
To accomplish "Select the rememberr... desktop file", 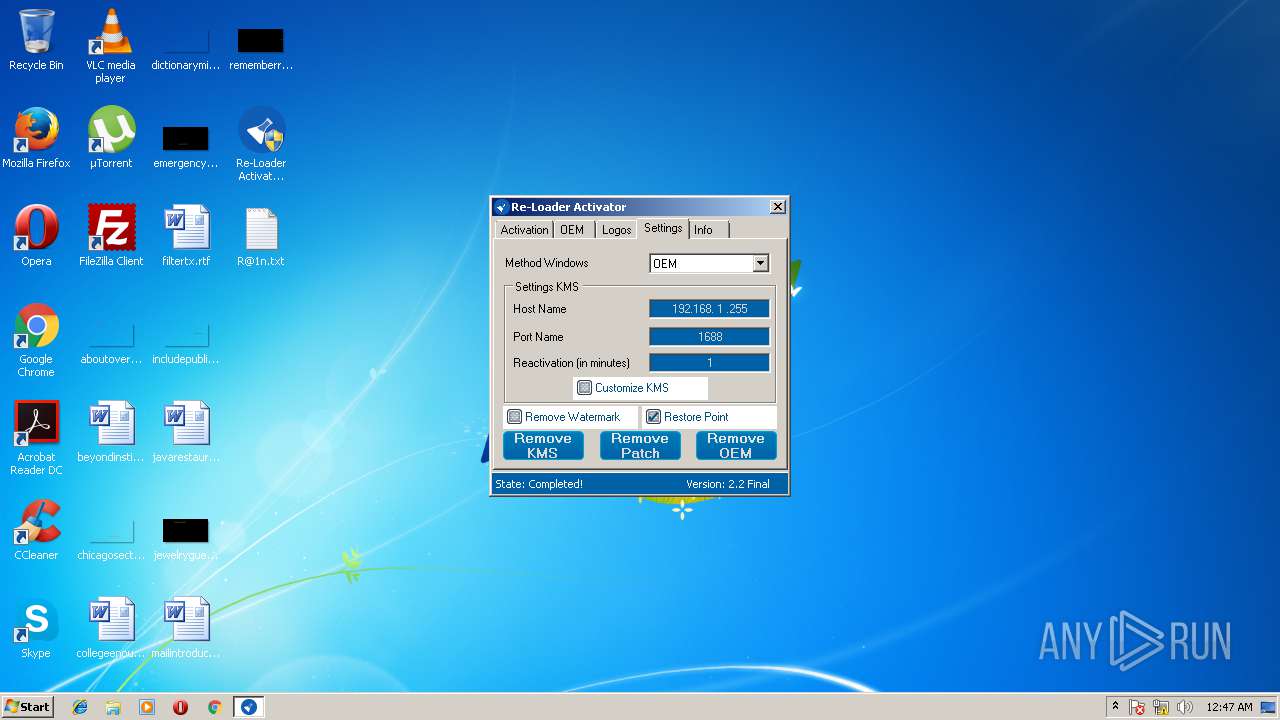I will pyautogui.click(x=260, y=48).
